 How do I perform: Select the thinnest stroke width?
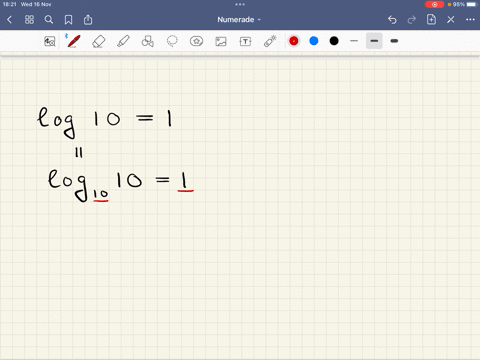click(354, 41)
